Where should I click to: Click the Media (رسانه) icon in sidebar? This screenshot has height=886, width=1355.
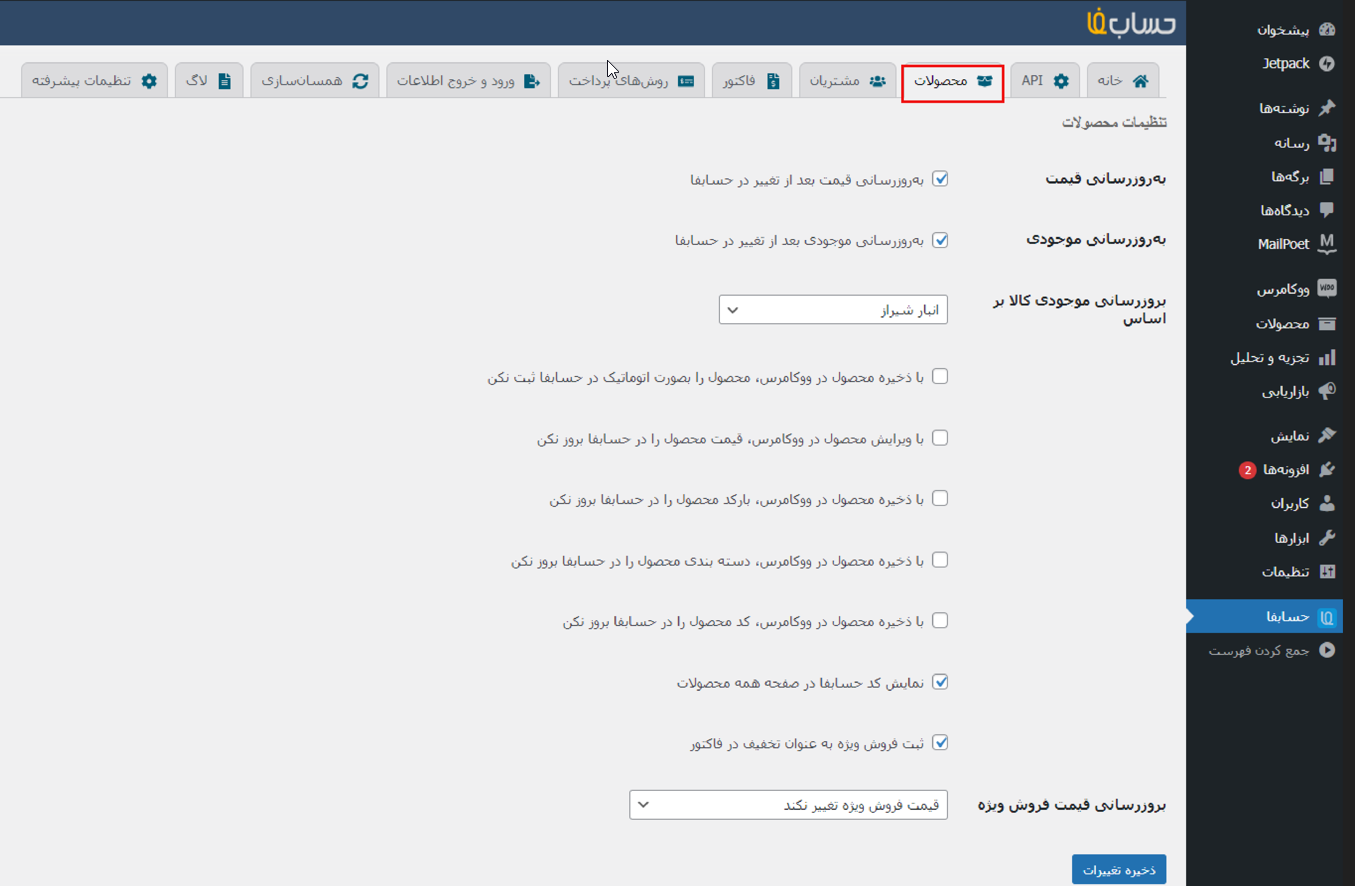coord(1327,143)
